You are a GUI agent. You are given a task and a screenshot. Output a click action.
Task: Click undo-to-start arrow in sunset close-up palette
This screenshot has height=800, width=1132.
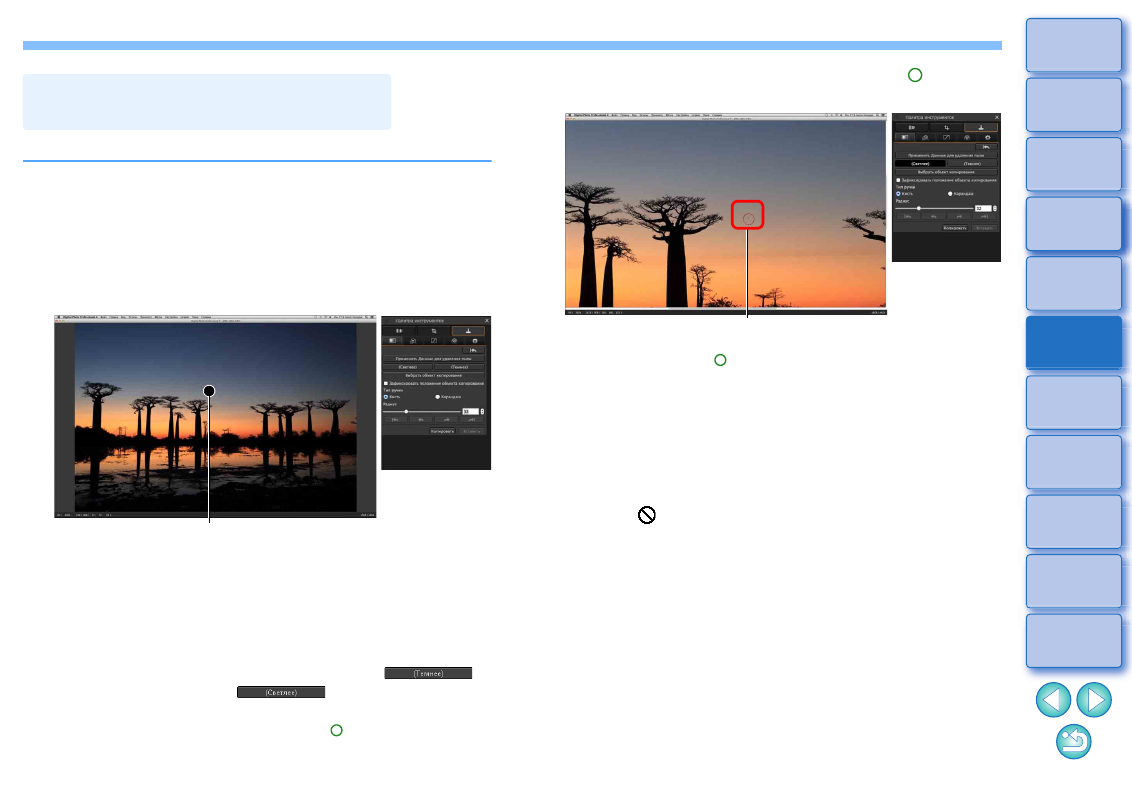907,217
